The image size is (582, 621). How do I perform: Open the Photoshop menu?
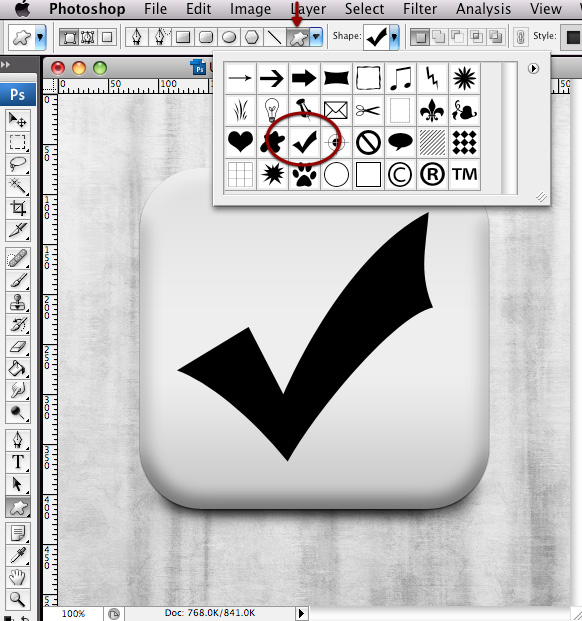pos(87,9)
